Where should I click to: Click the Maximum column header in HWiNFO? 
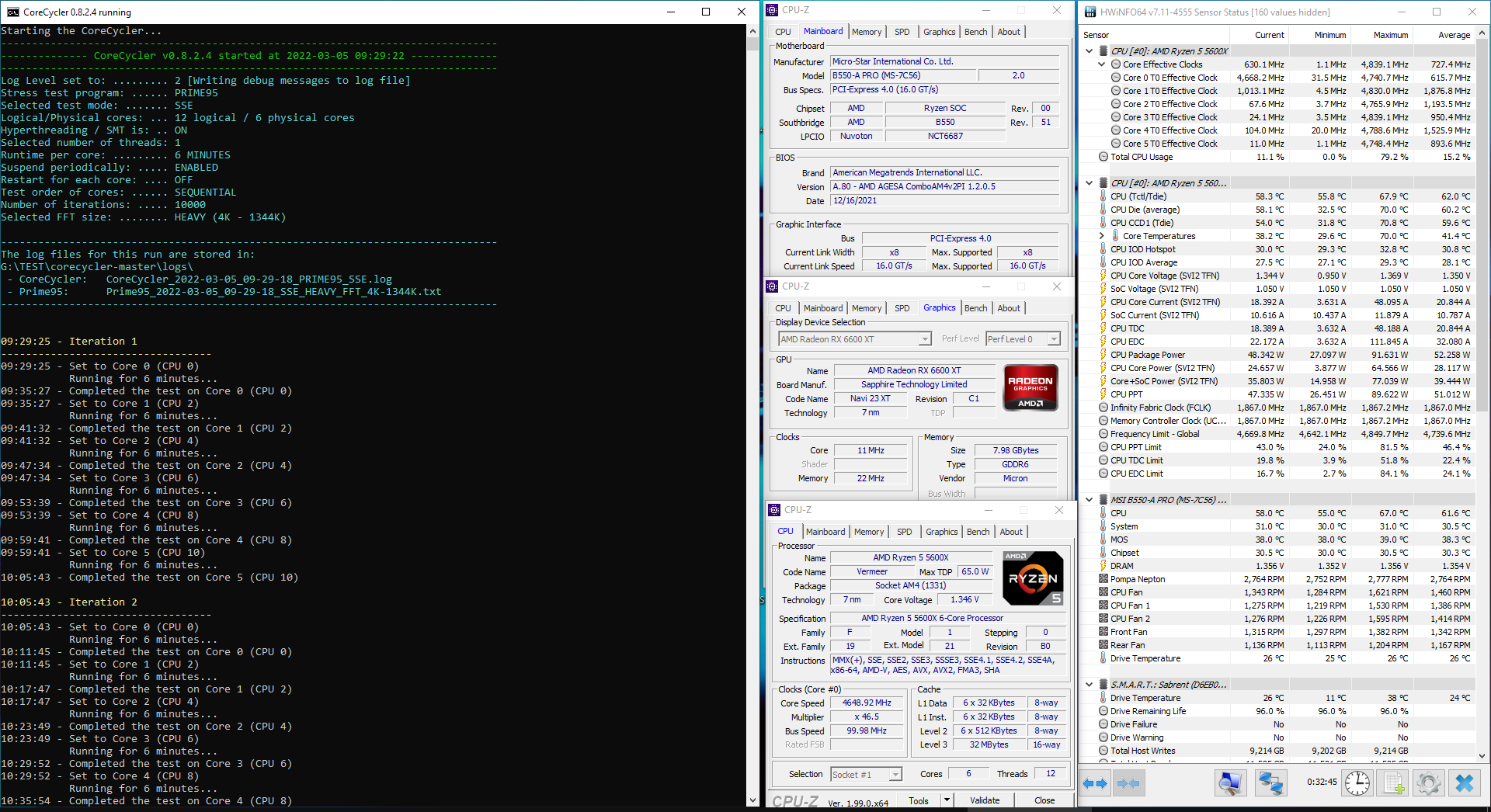[x=1382, y=35]
